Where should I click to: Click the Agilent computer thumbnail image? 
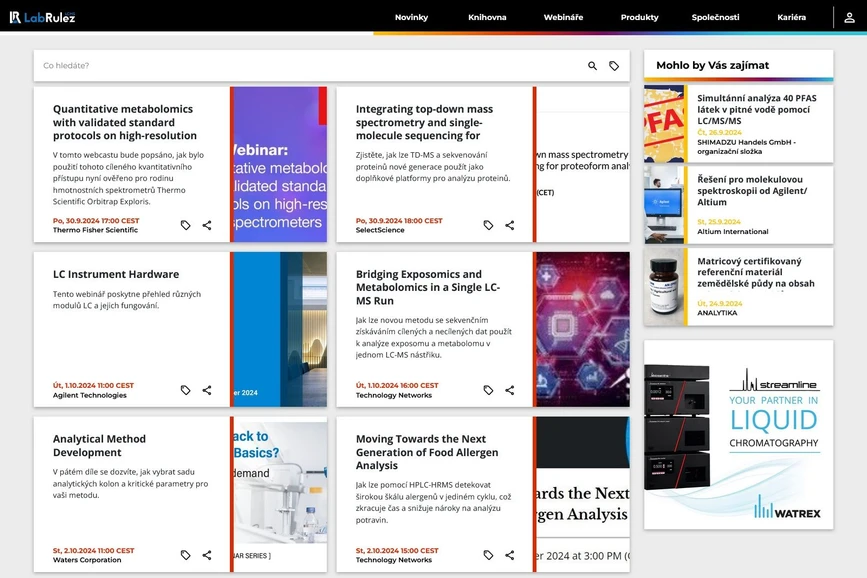click(664, 205)
